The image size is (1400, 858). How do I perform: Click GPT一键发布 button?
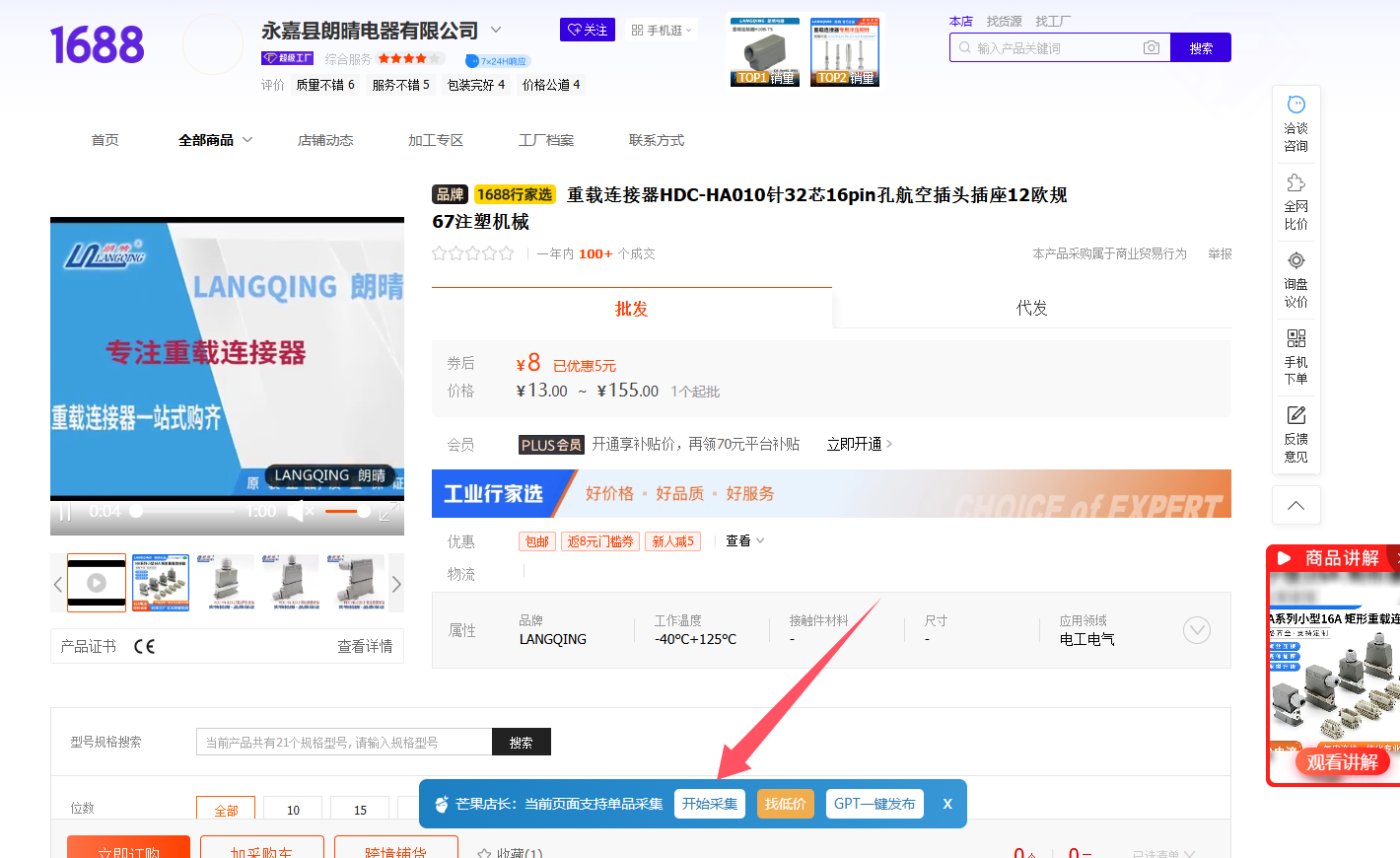875,804
